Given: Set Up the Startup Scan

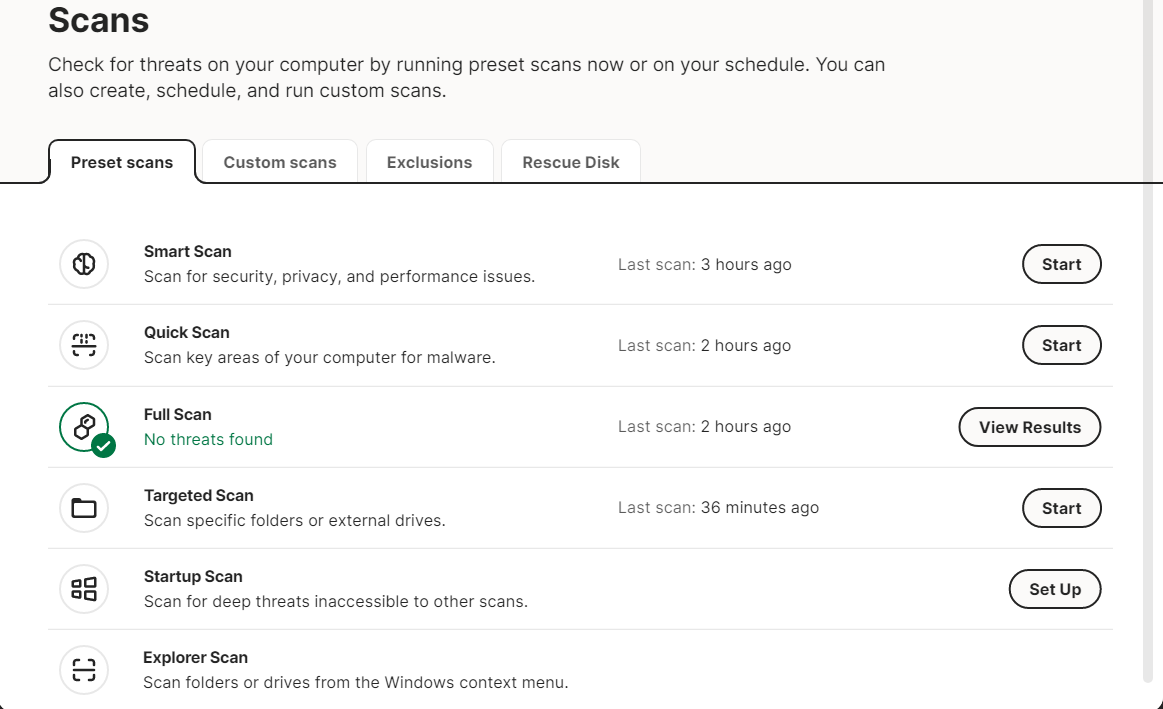Looking at the screenshot, I should pyautogui.click(x=1055, y=589).
